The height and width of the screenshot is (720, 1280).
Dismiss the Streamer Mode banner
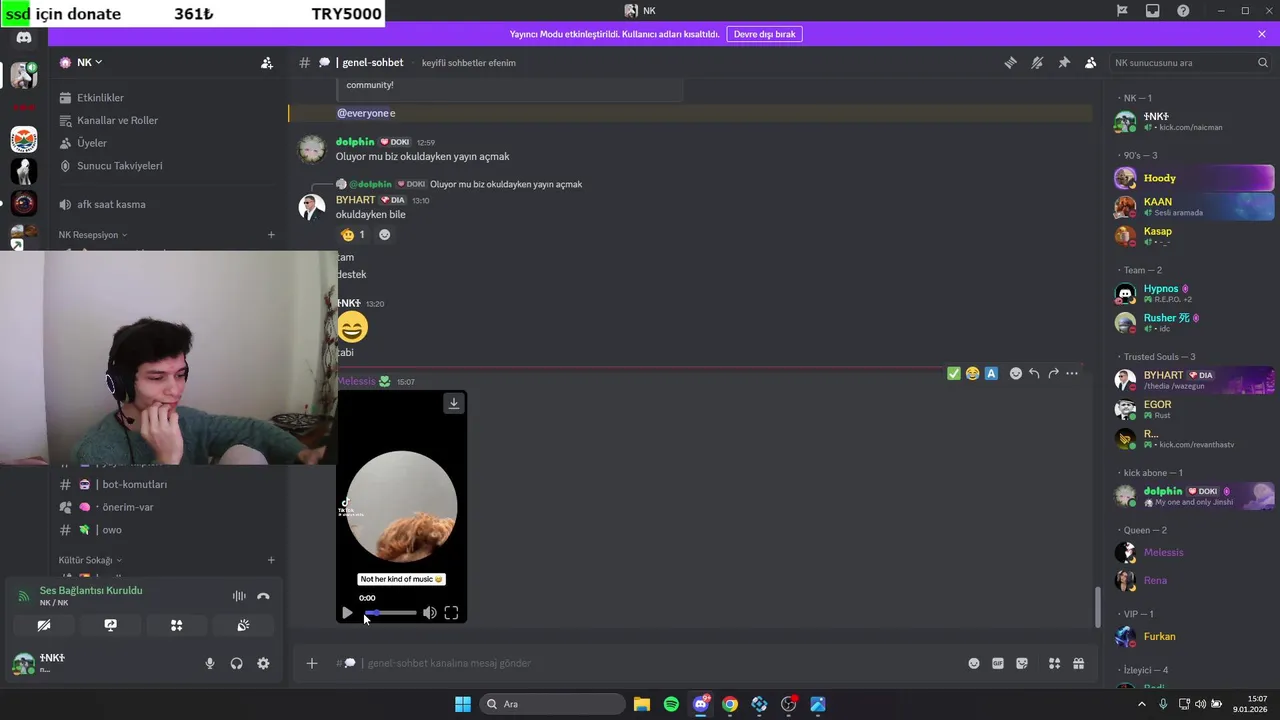pos(1262,34)
